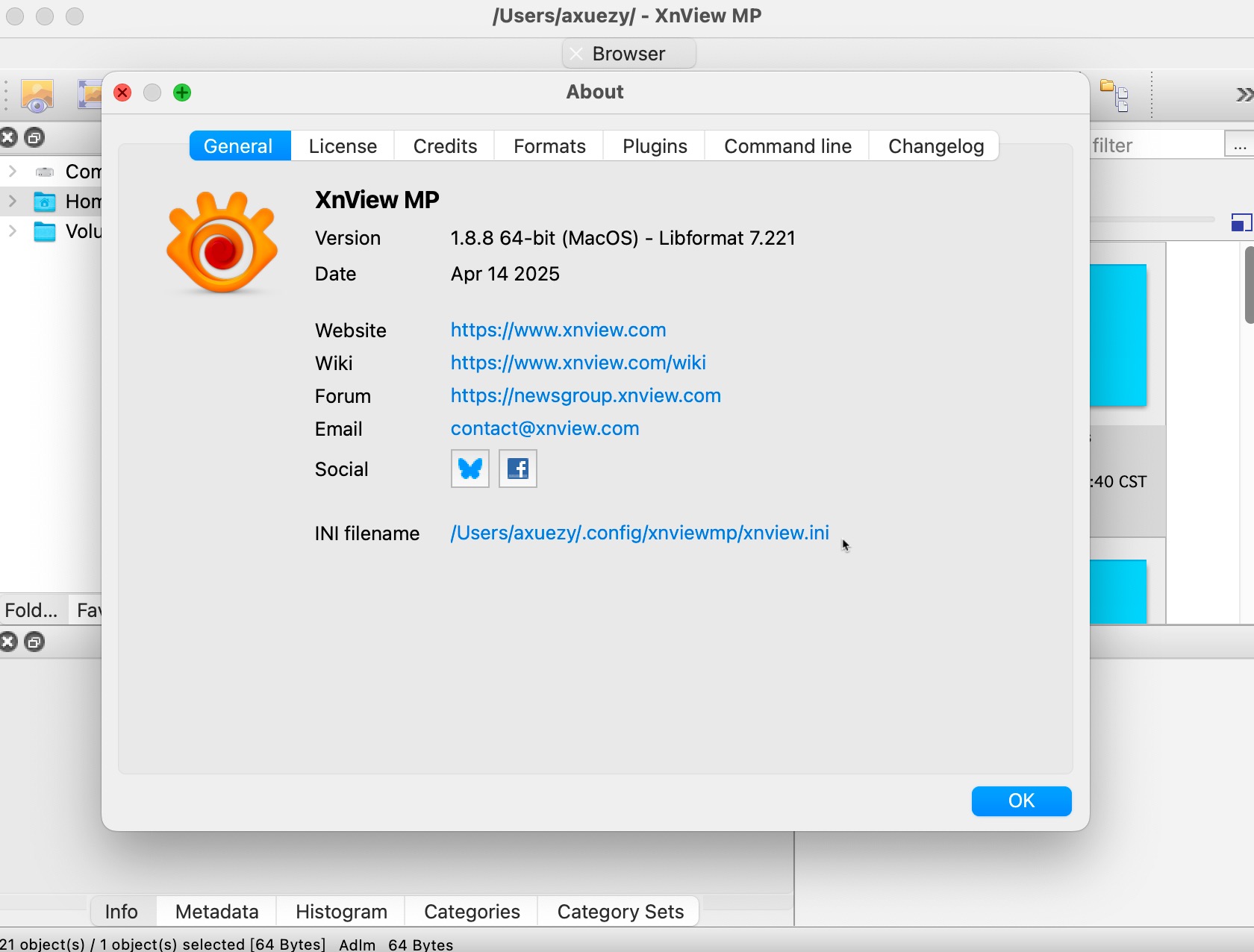View the Changelog tab
Viewport: 1254px width, 952px height.
pyautogui.click(x=935, y=146)
